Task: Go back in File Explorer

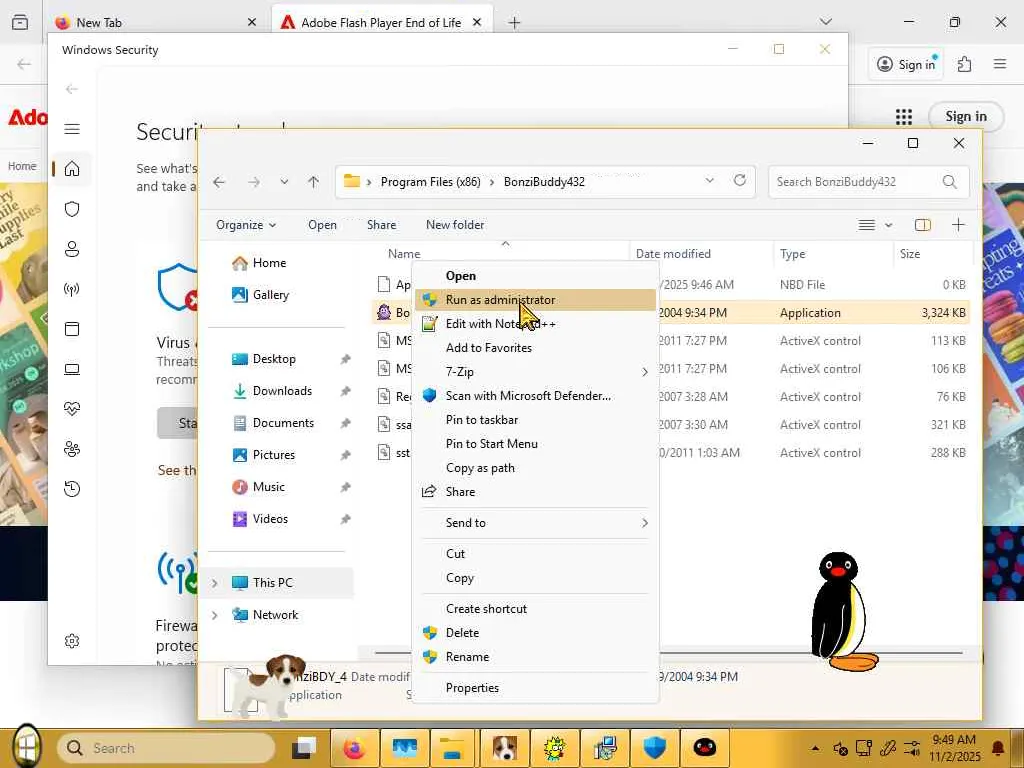Action: [x=219, y=182]
